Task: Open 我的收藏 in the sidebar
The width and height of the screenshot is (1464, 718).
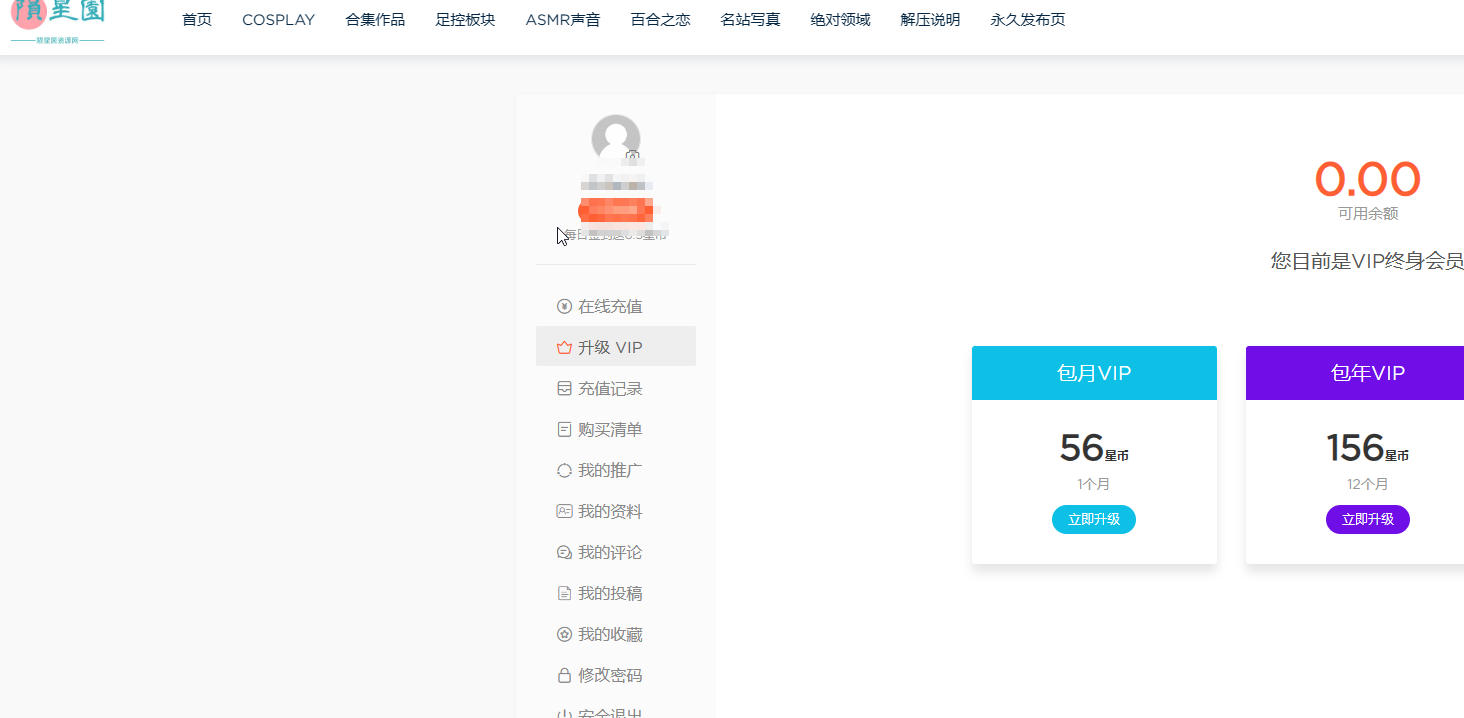Action: pos(616,634)
